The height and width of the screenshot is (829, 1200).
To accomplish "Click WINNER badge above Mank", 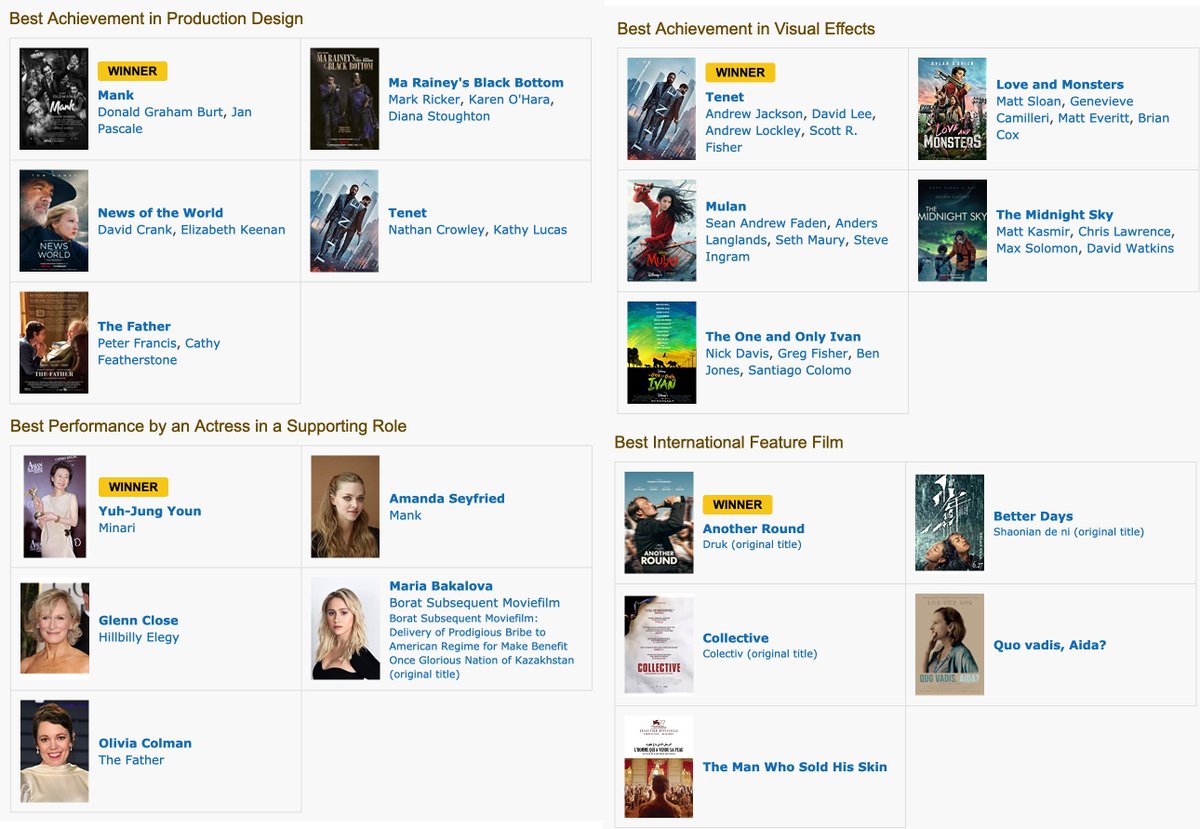I will coord(132,71).
